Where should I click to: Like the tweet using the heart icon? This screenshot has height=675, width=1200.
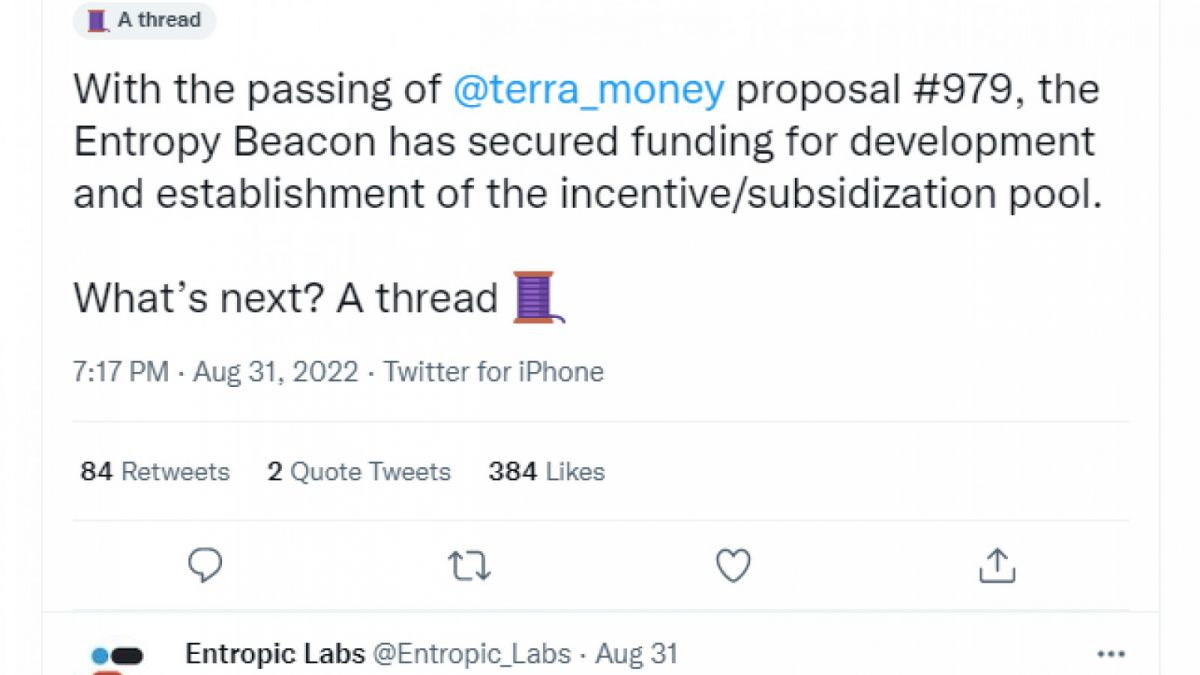[x=733, y=565]
